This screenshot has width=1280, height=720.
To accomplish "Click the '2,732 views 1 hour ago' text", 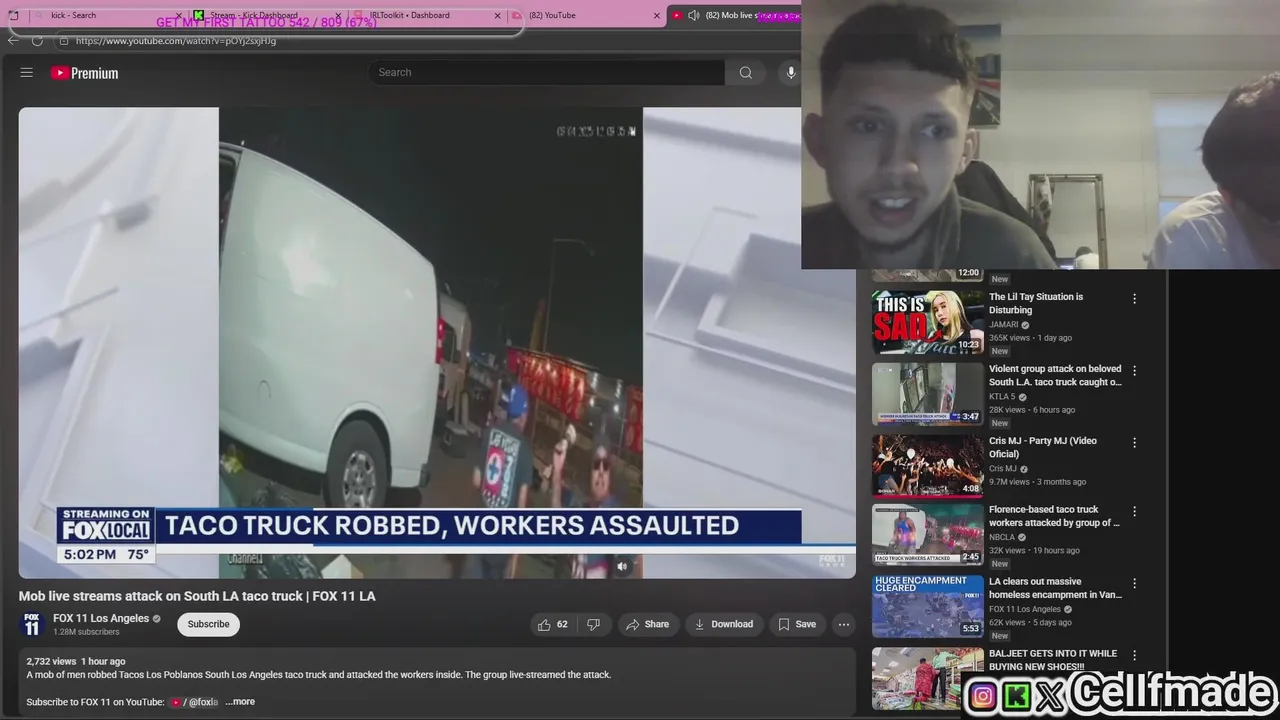I will pyautogui.click(x=76, y=662).
